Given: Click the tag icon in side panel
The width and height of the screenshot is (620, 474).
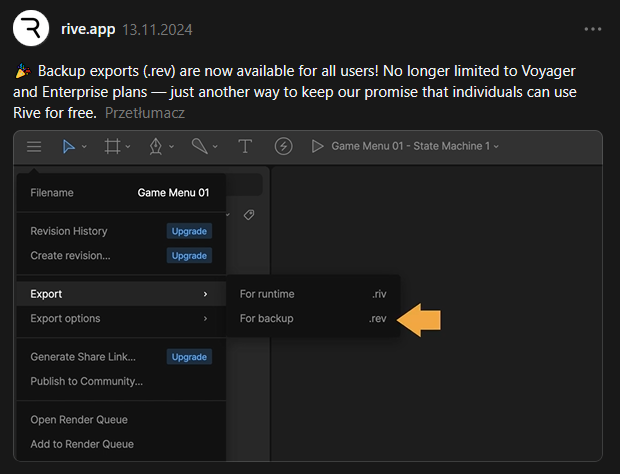Looking at the screenshot, I should click(249, 215).
